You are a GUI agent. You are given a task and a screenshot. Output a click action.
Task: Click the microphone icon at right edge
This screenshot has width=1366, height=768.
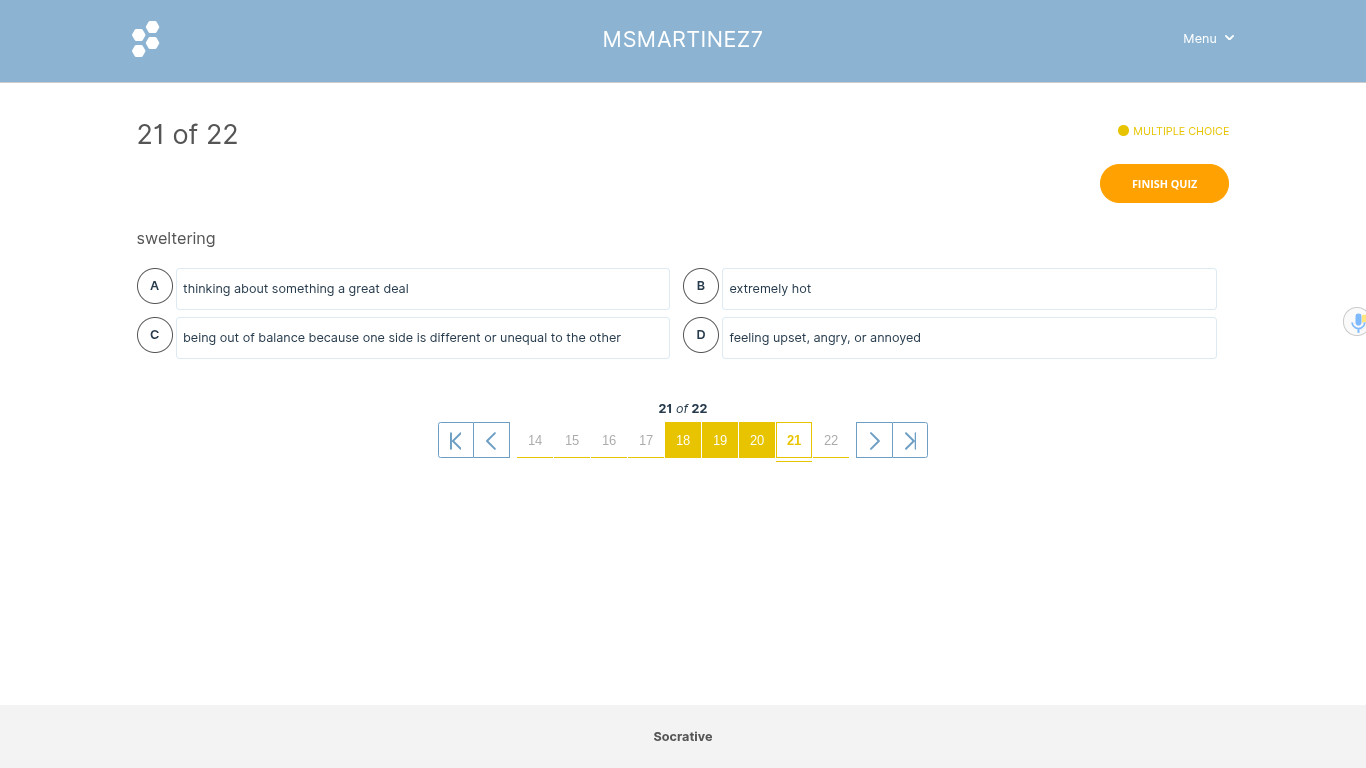click(1356, 322)
